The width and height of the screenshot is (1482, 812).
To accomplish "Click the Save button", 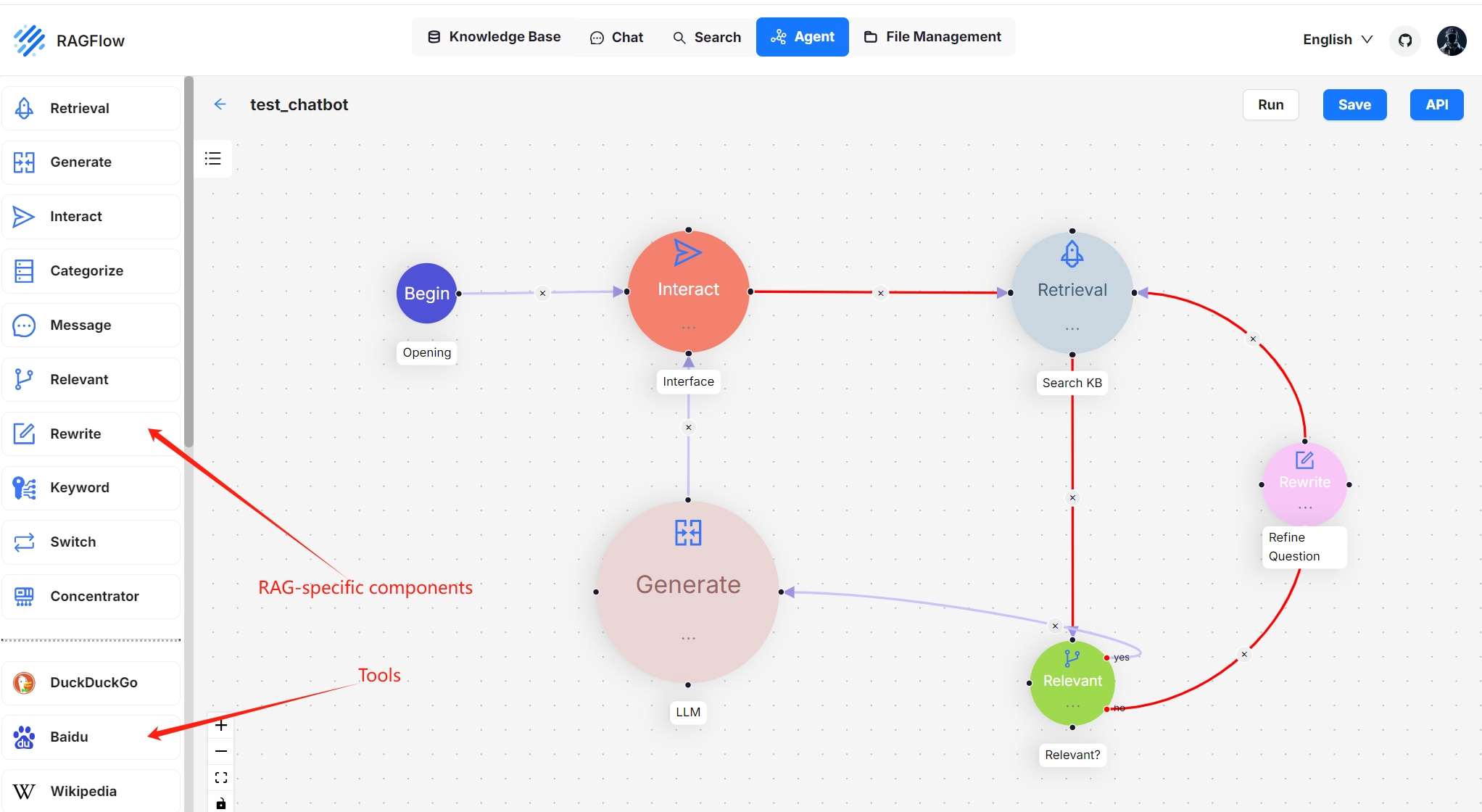I will pos(1354,105).
